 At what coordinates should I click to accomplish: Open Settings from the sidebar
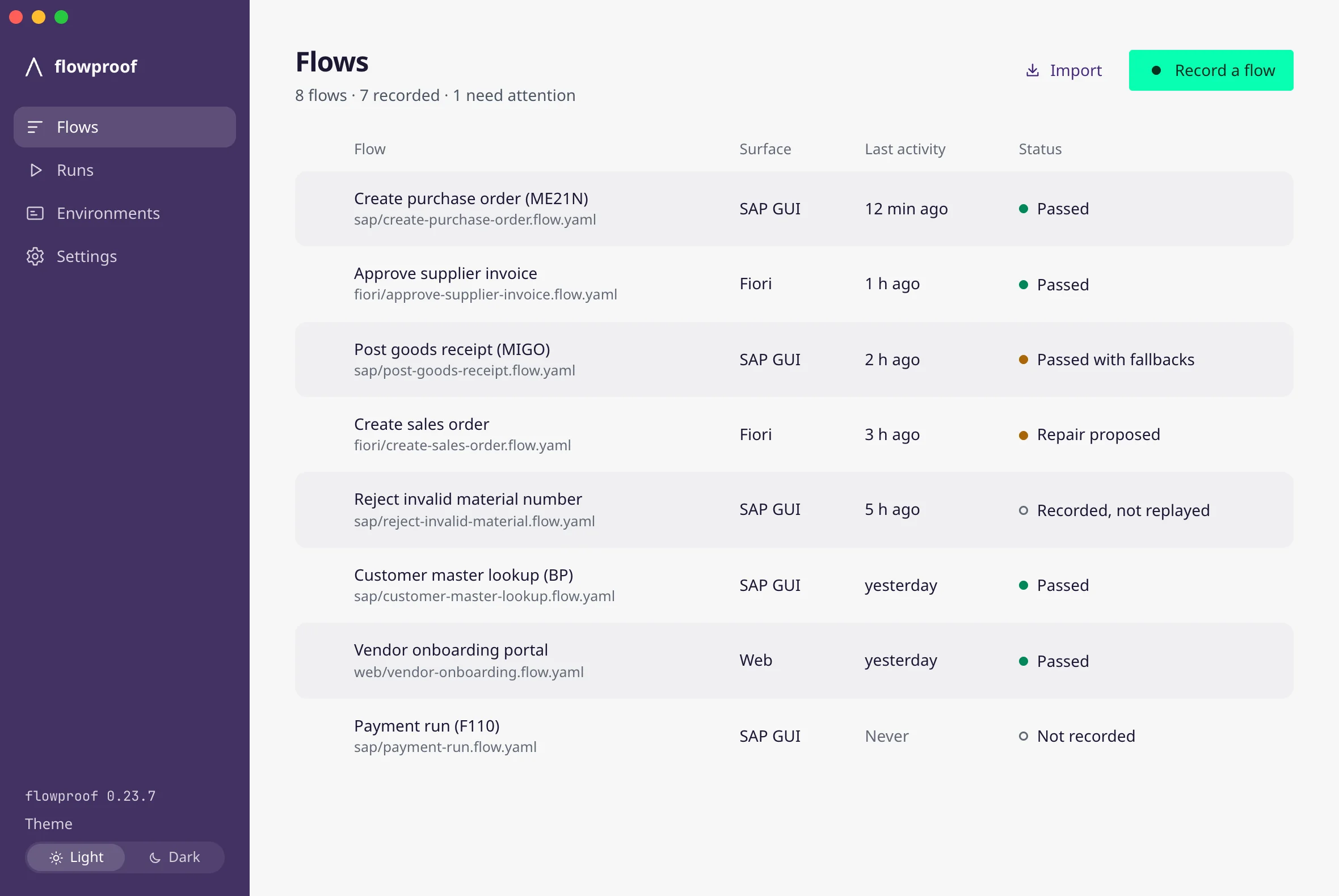click(x=125, y=256)
